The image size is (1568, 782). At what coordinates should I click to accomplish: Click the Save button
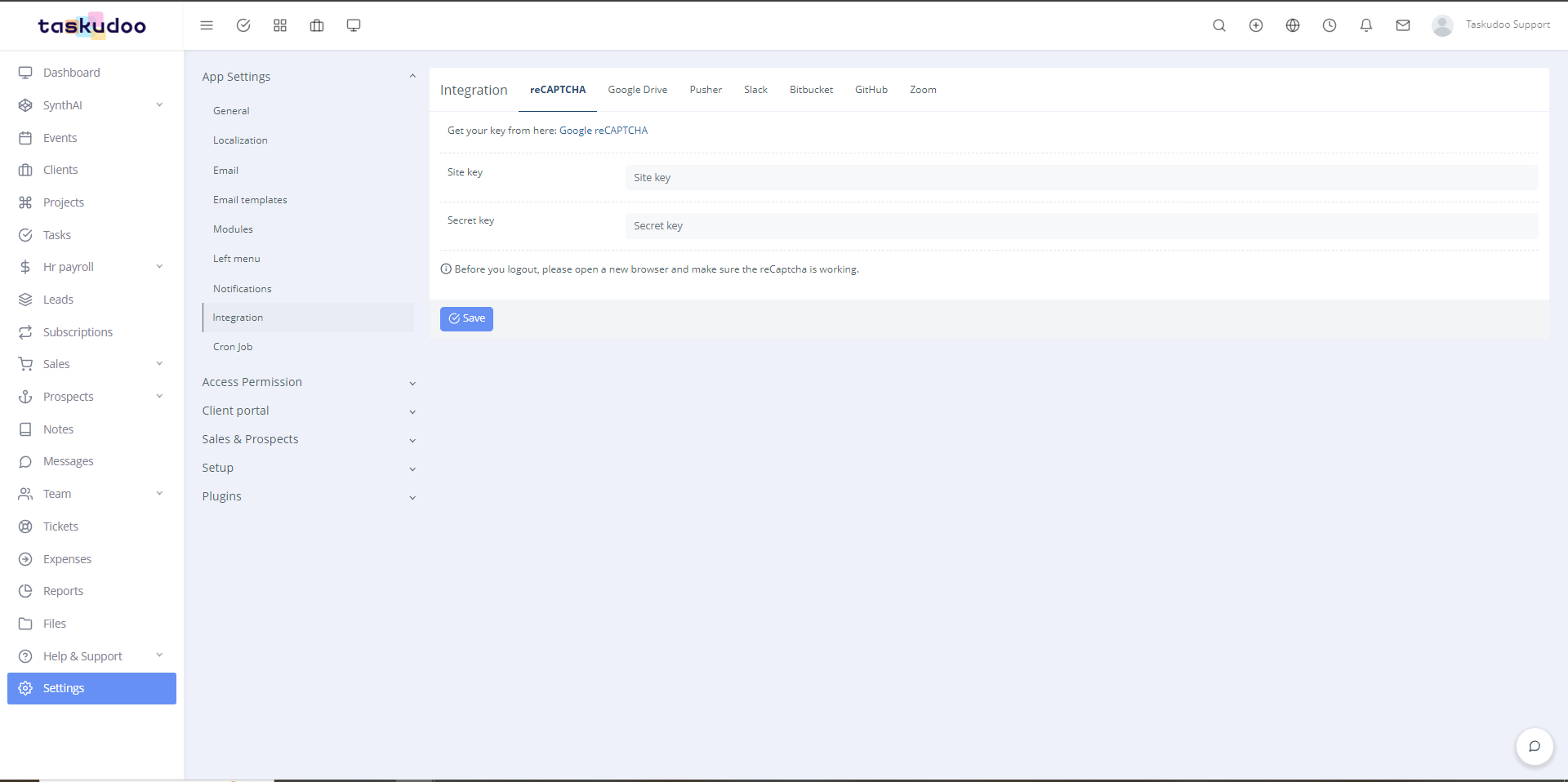[466, 319]
